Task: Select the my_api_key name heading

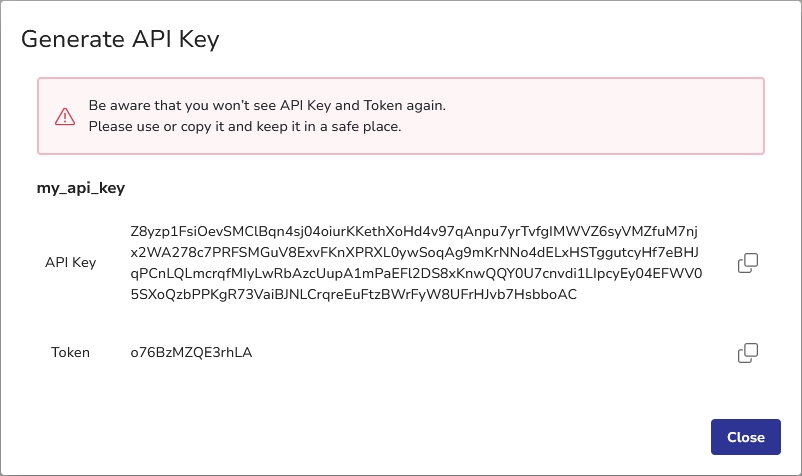Action: click(x=80, y=187)
